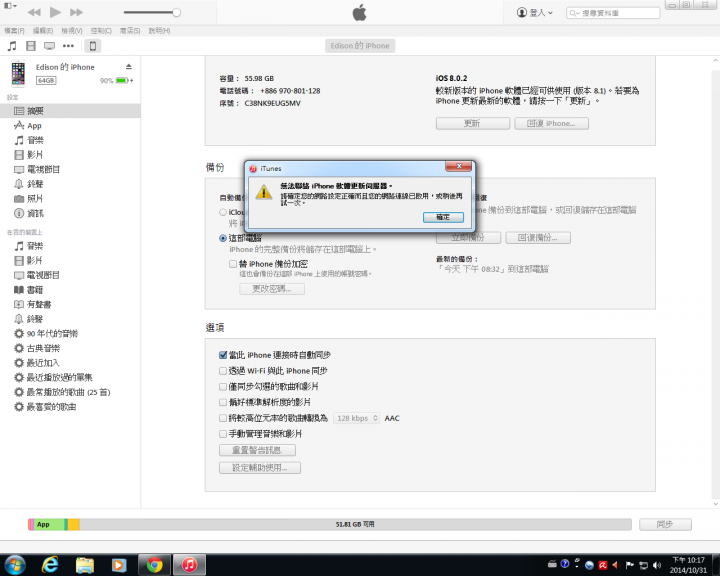Open Google Chrome from taskbar

154,565
